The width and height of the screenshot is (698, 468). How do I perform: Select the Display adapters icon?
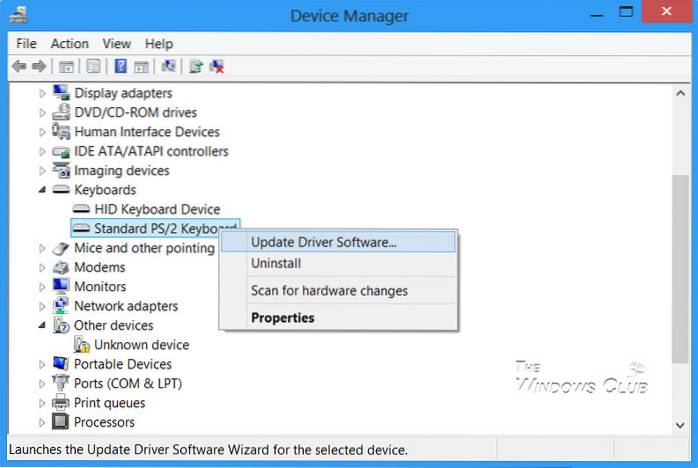(x=61, y=93)
